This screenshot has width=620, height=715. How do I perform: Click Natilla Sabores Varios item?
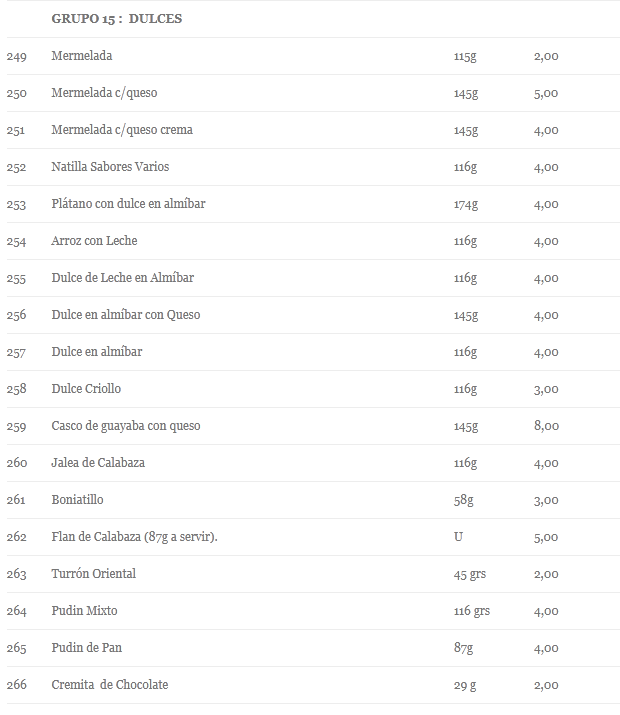(x=110, y=166)
